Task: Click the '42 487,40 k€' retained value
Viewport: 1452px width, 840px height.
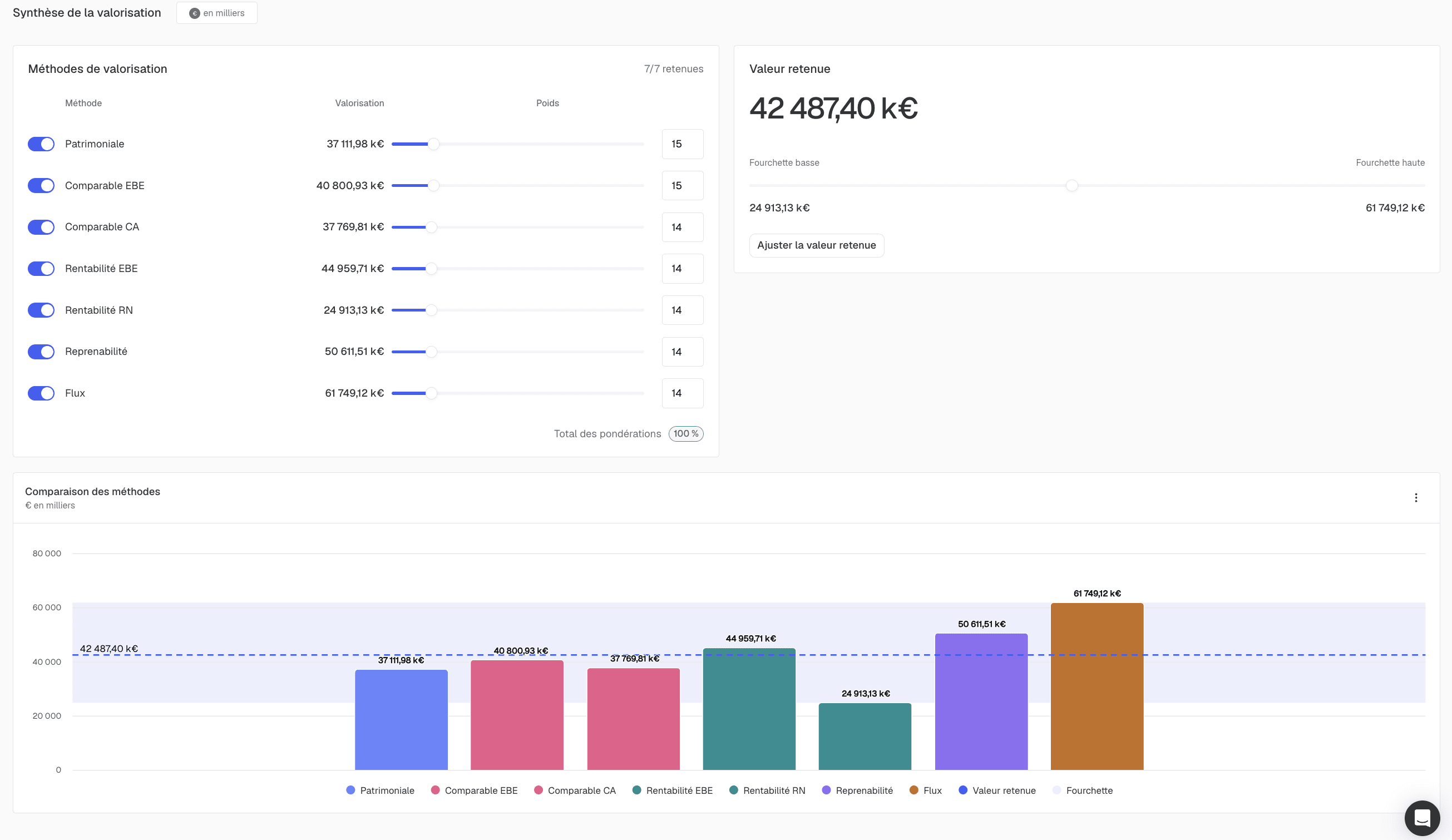Action: (833, 108)
